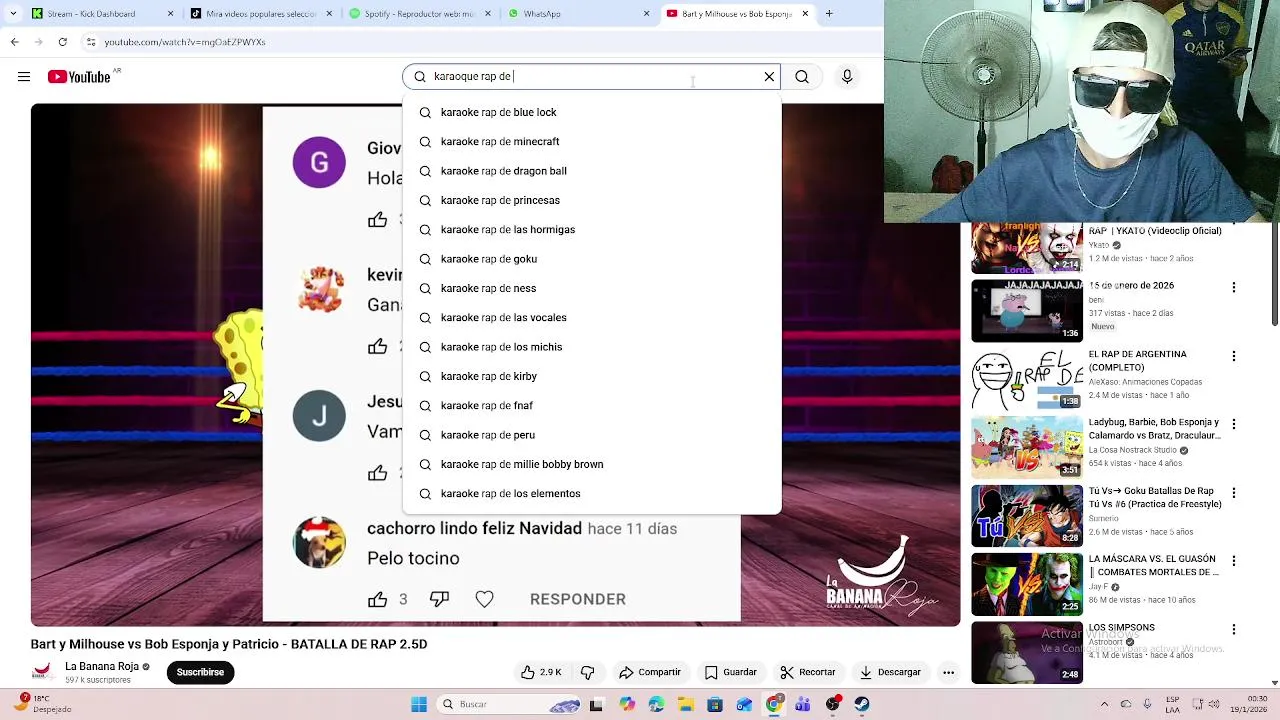
Task: Open the three-dot more actions button
Action: (948, 672)
